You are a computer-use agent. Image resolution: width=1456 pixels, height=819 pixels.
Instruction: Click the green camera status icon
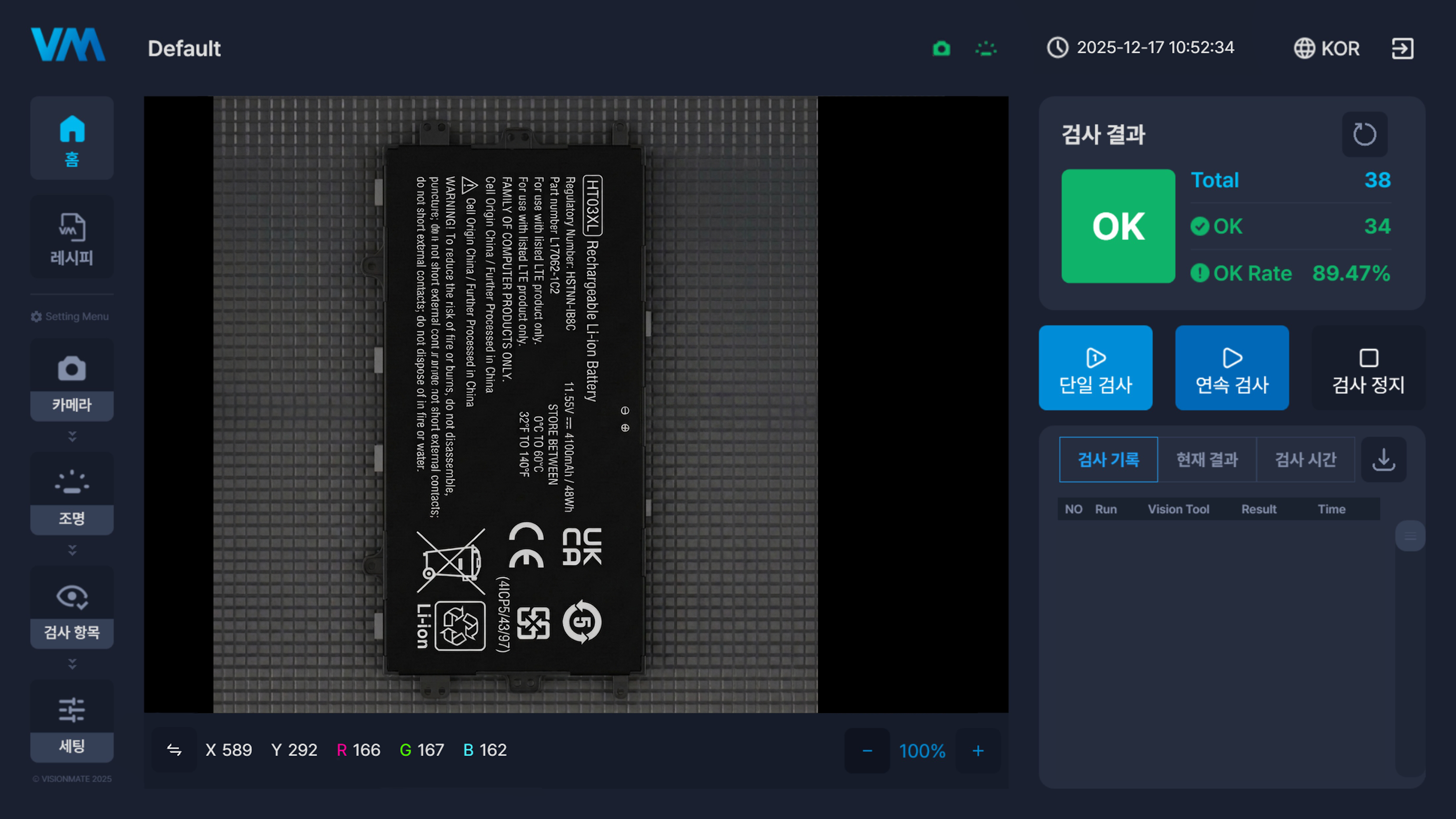941,48
